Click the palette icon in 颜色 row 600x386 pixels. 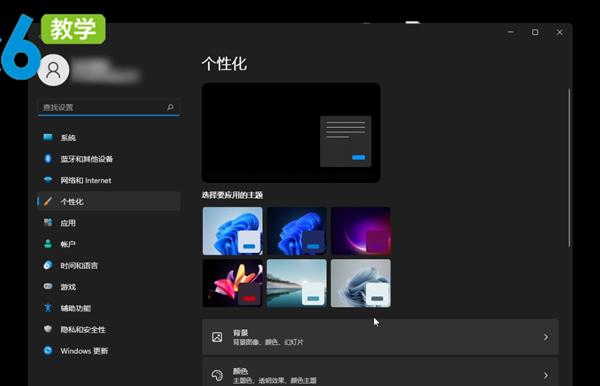pyautogui.click(x=217, y=375)
